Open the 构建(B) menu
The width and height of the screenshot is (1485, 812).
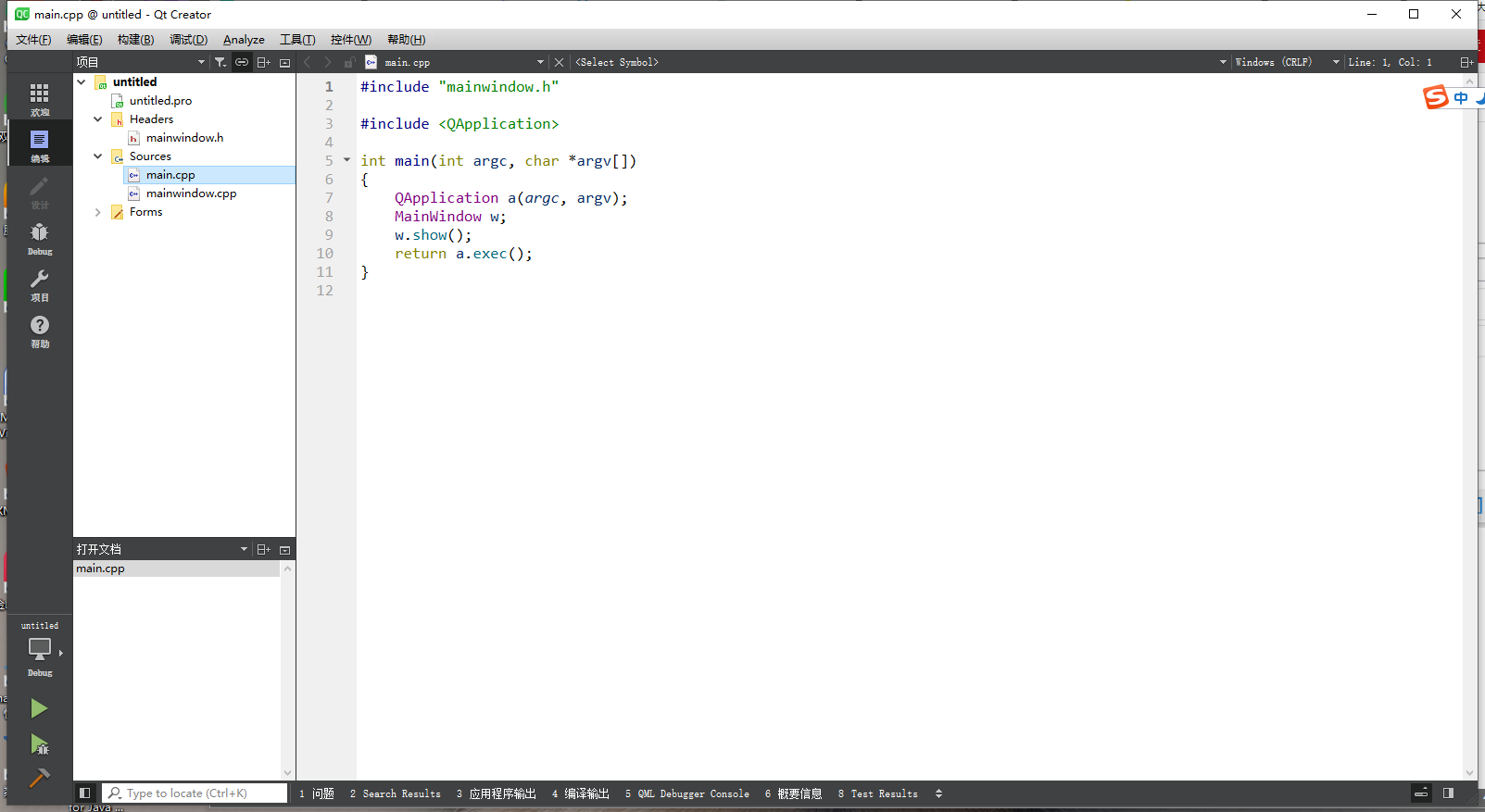click(135, 40)
